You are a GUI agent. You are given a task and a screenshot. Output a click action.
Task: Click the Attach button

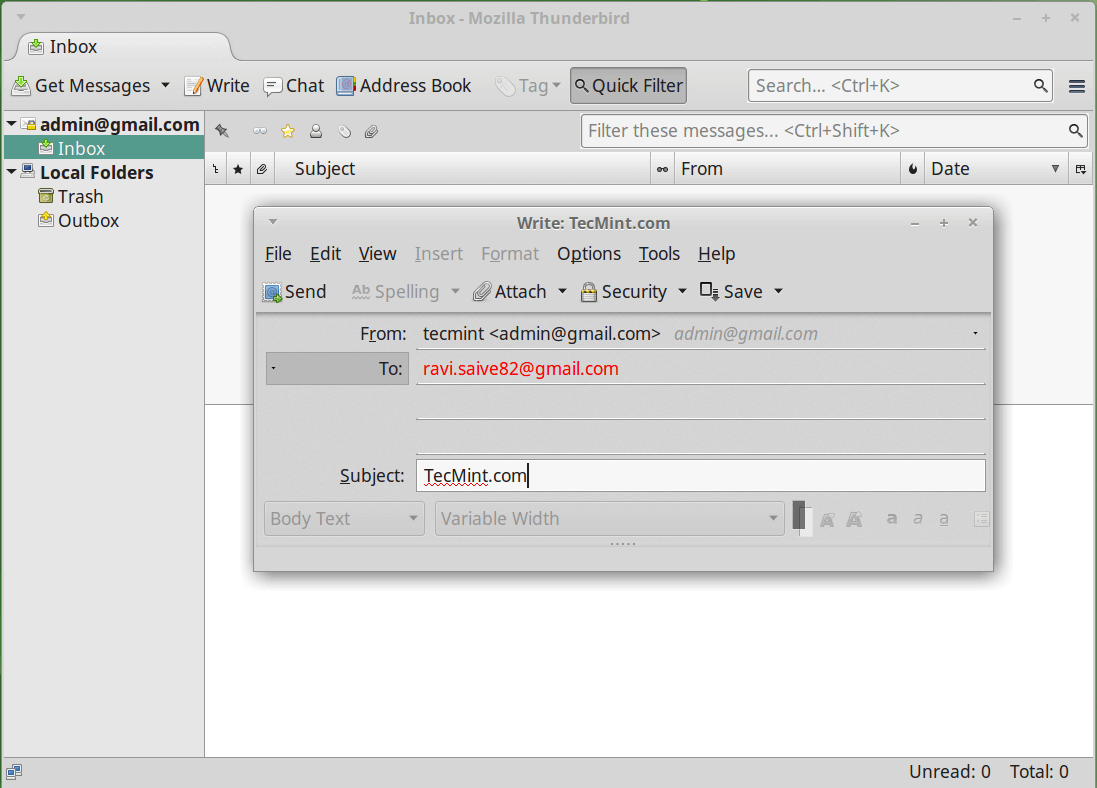coord(509,291)
